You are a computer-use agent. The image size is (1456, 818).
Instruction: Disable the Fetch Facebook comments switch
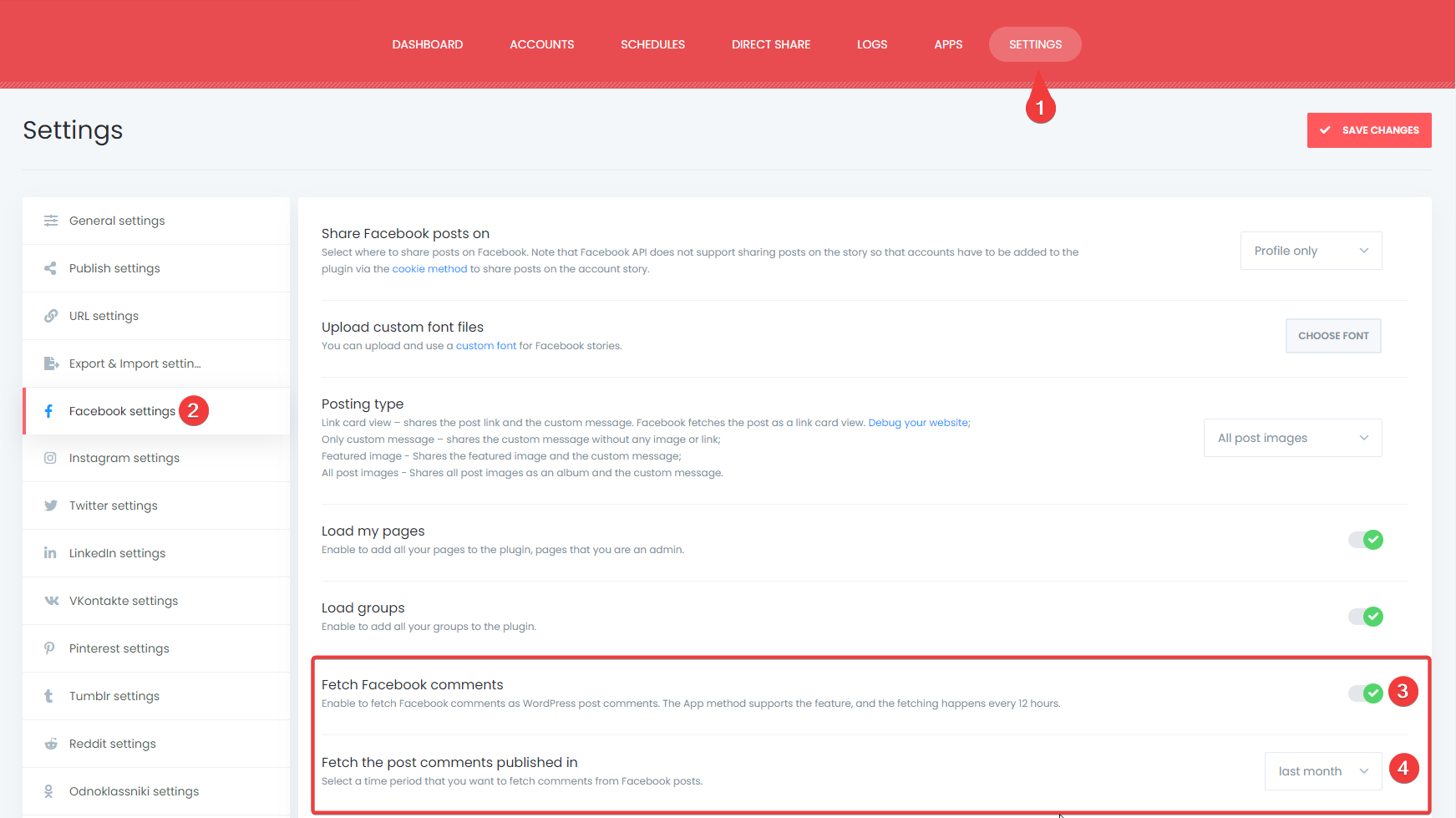(x=1366, y=694)
